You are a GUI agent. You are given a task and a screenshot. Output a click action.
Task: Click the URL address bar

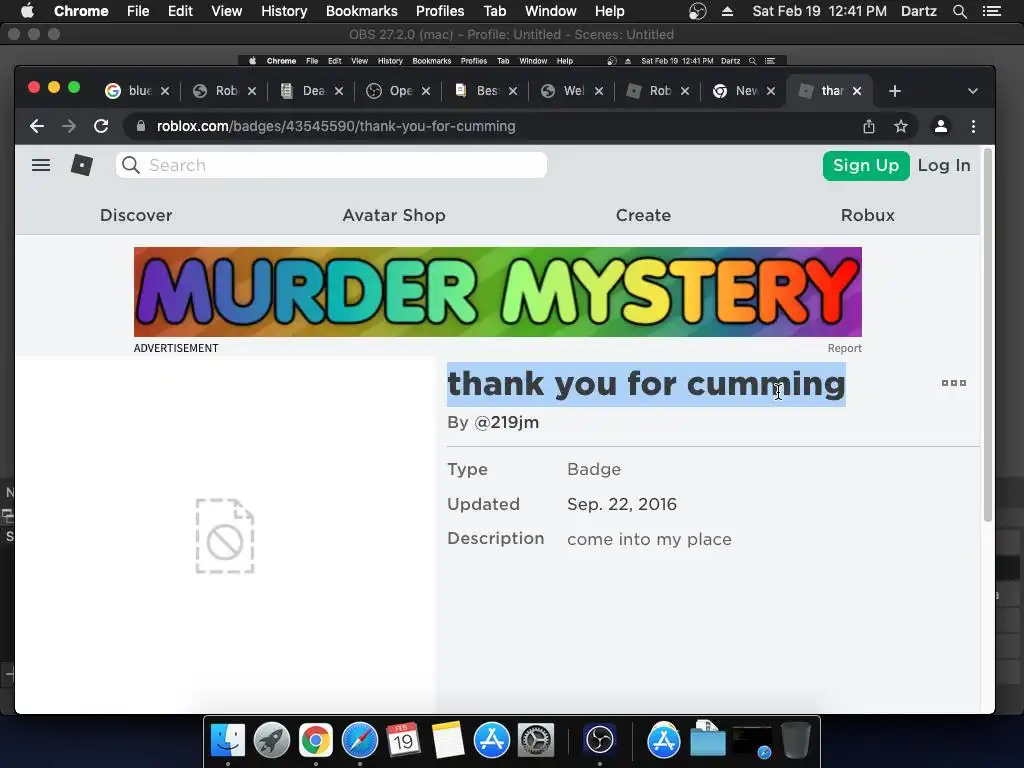pos(496,126)
